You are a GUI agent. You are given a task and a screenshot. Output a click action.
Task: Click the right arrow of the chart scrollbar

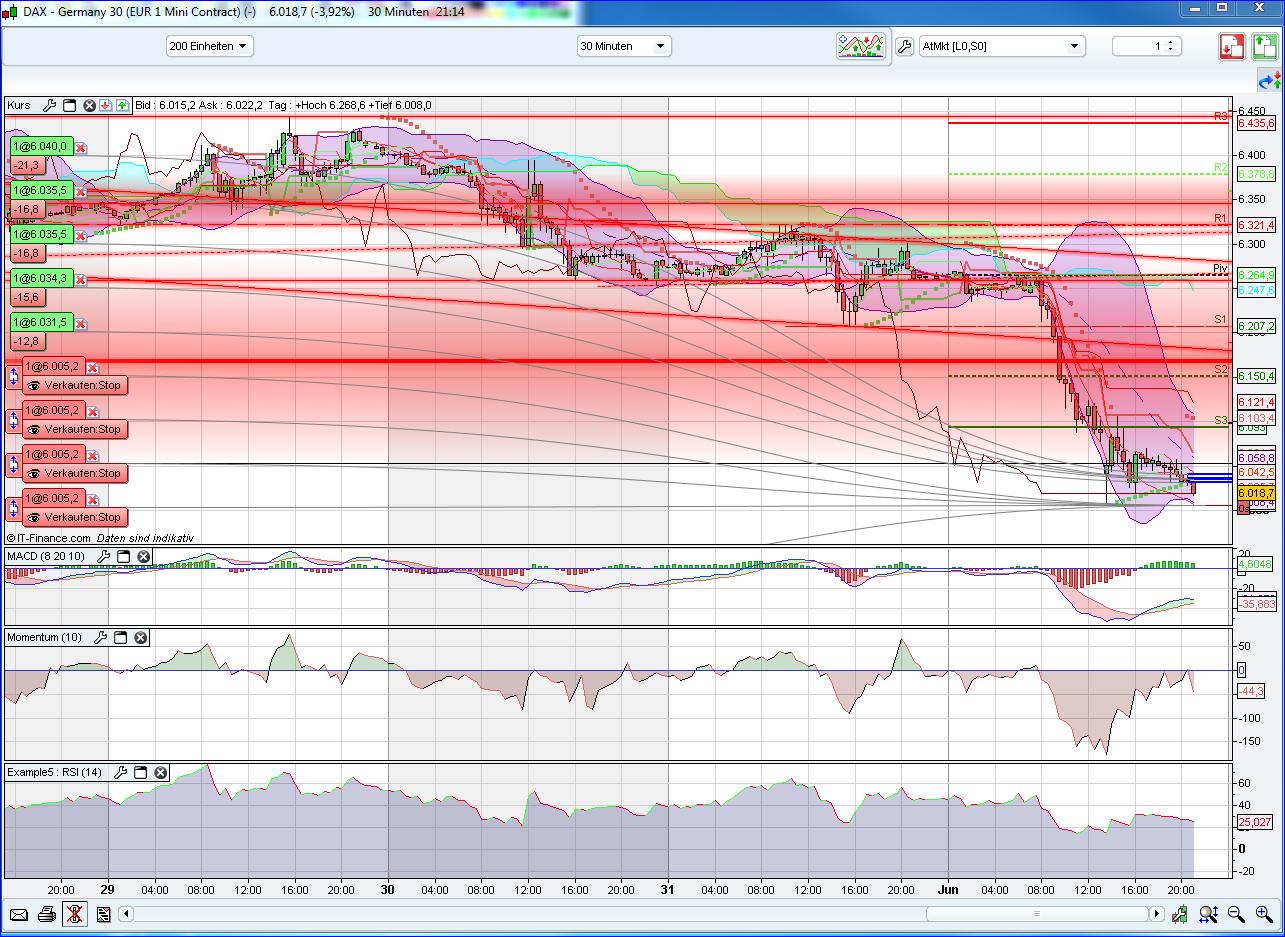tap(1157, 914)
